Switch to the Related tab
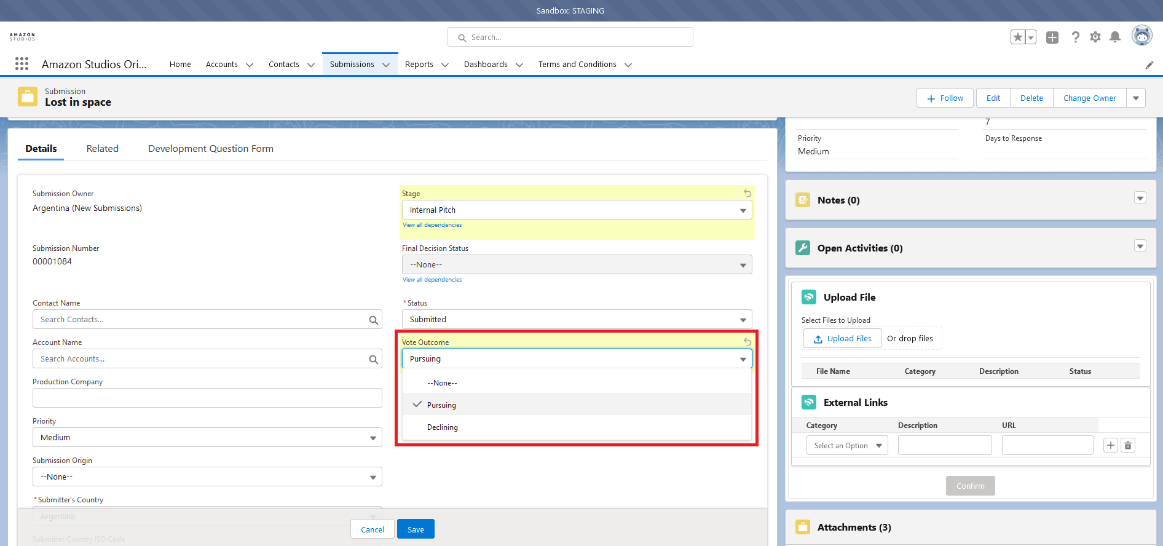 coord(102,148)
